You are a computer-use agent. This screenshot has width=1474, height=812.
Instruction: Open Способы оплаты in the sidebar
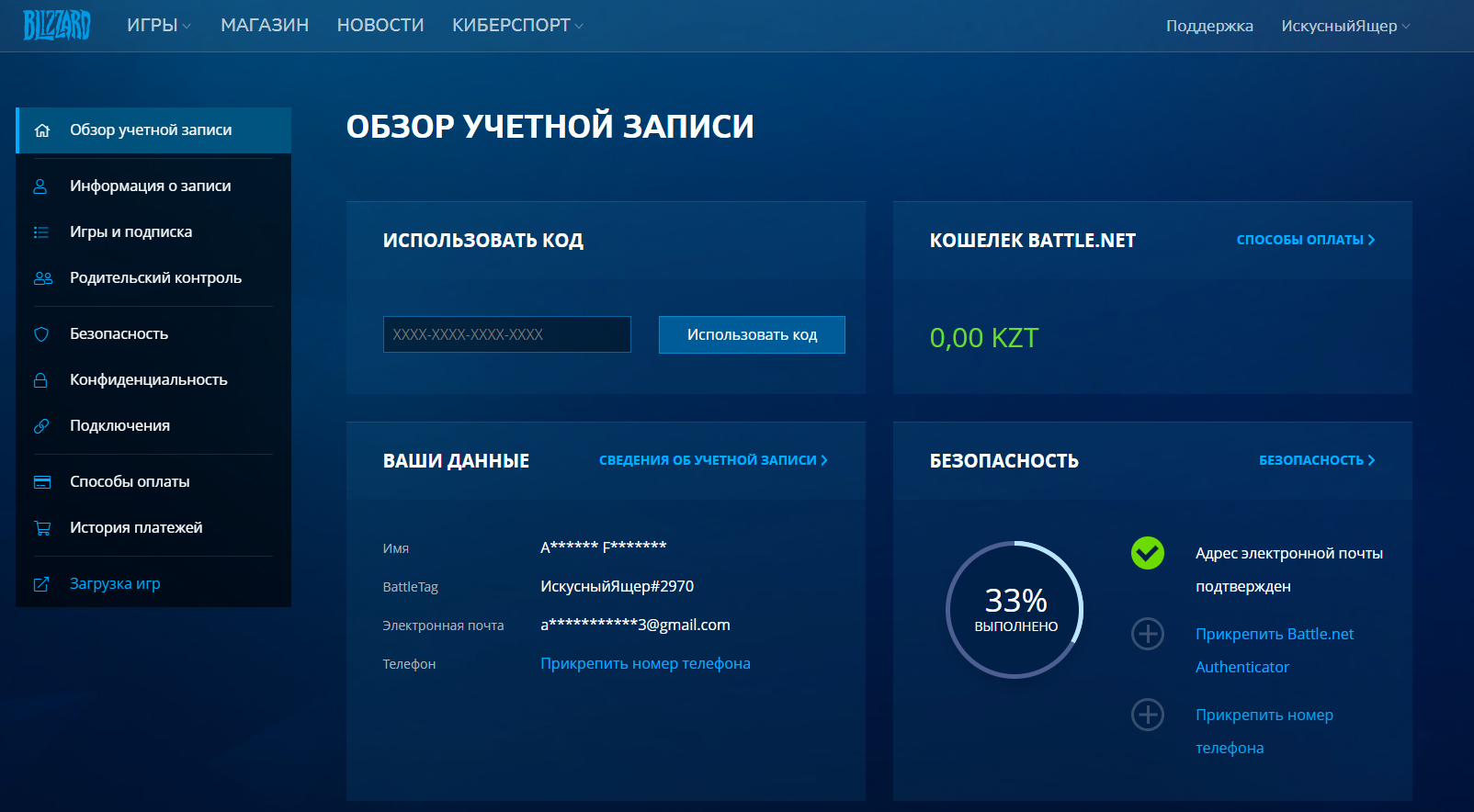153,482
